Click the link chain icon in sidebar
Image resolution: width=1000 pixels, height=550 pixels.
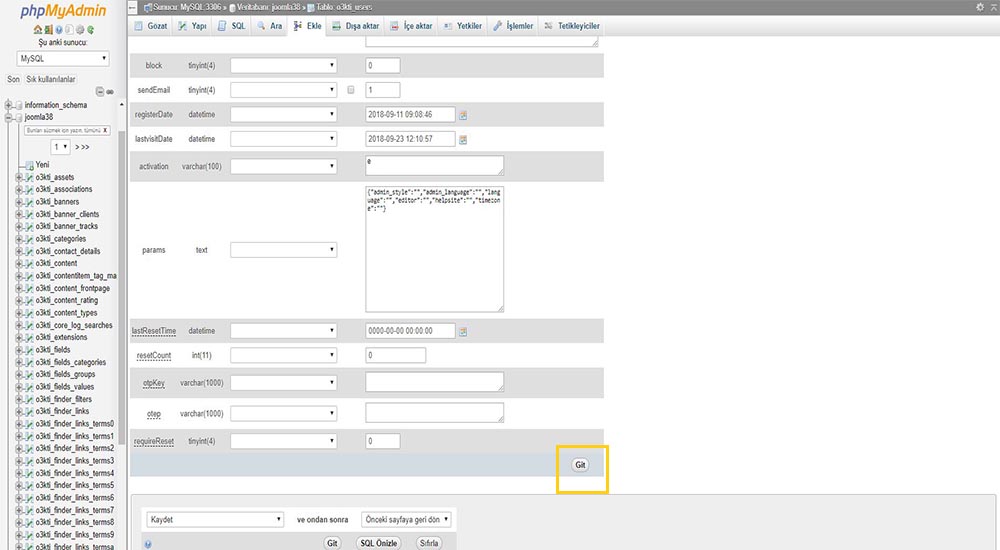(110, 92)
